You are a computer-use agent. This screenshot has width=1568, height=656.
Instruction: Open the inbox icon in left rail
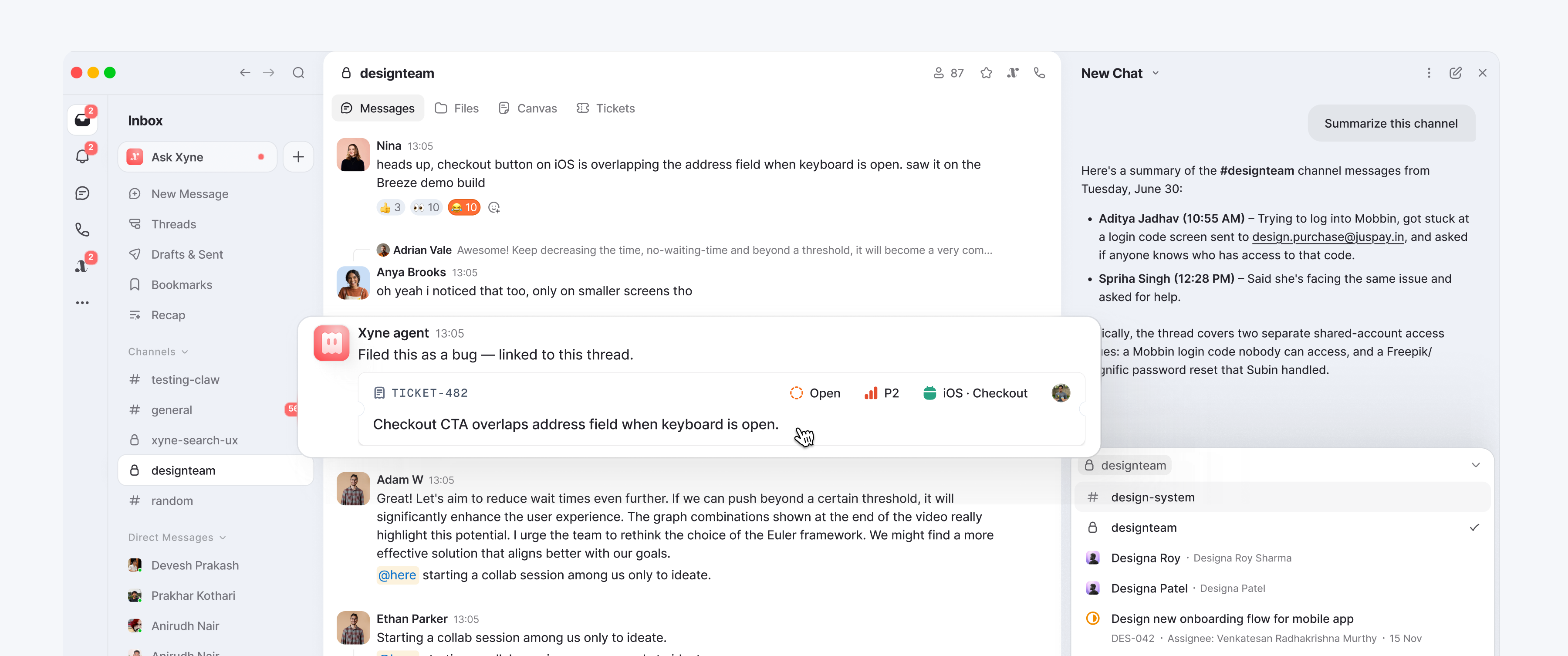[x=82, y=120]
